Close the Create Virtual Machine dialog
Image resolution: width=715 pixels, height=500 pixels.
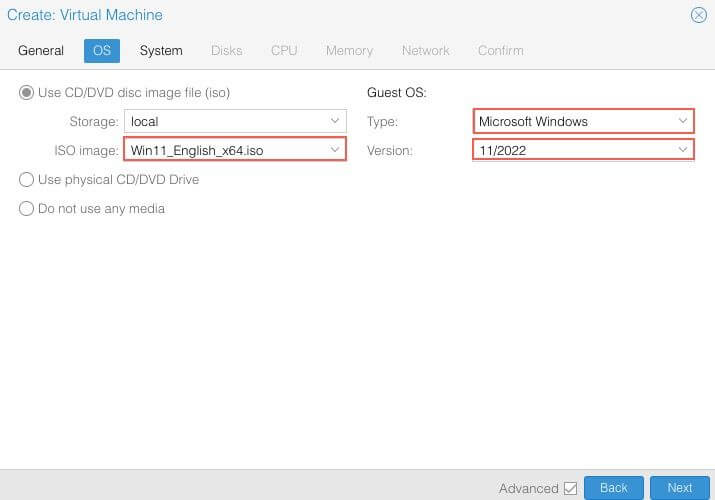tap(698, 15)
